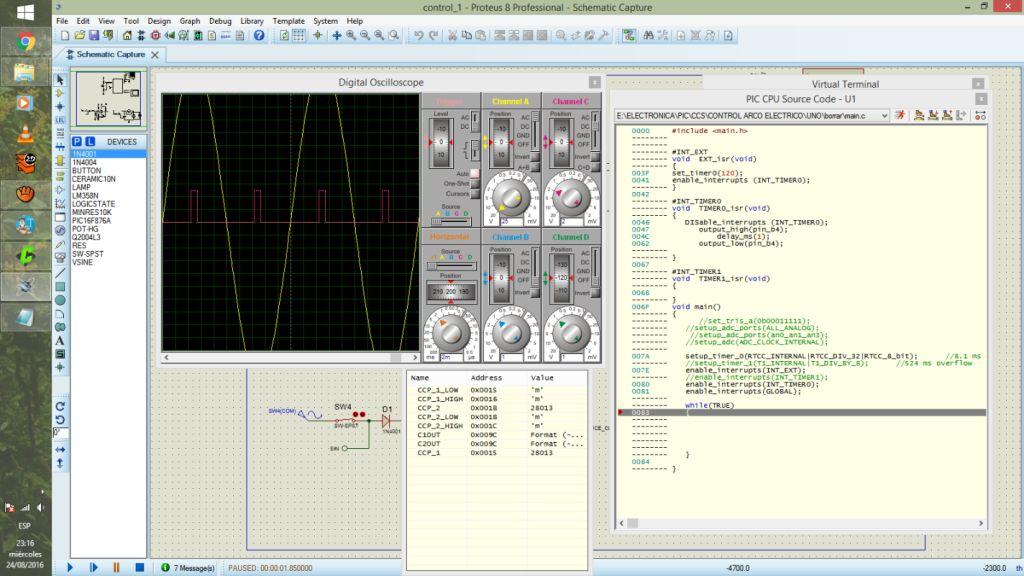Open the 7 Message(s) log in status bar
This screenshot has width=1024, height=576.
188,568
